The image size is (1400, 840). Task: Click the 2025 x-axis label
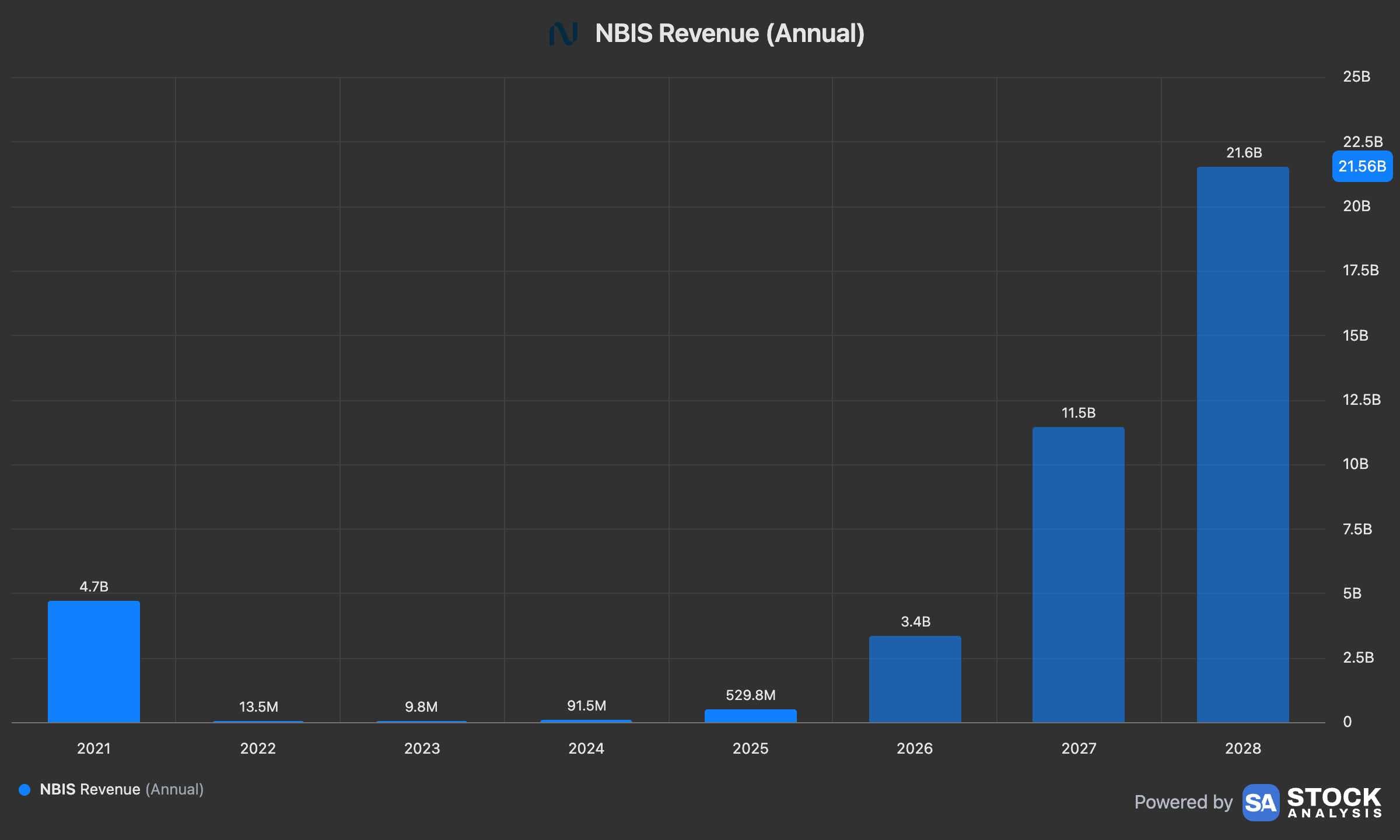[751, 748]
